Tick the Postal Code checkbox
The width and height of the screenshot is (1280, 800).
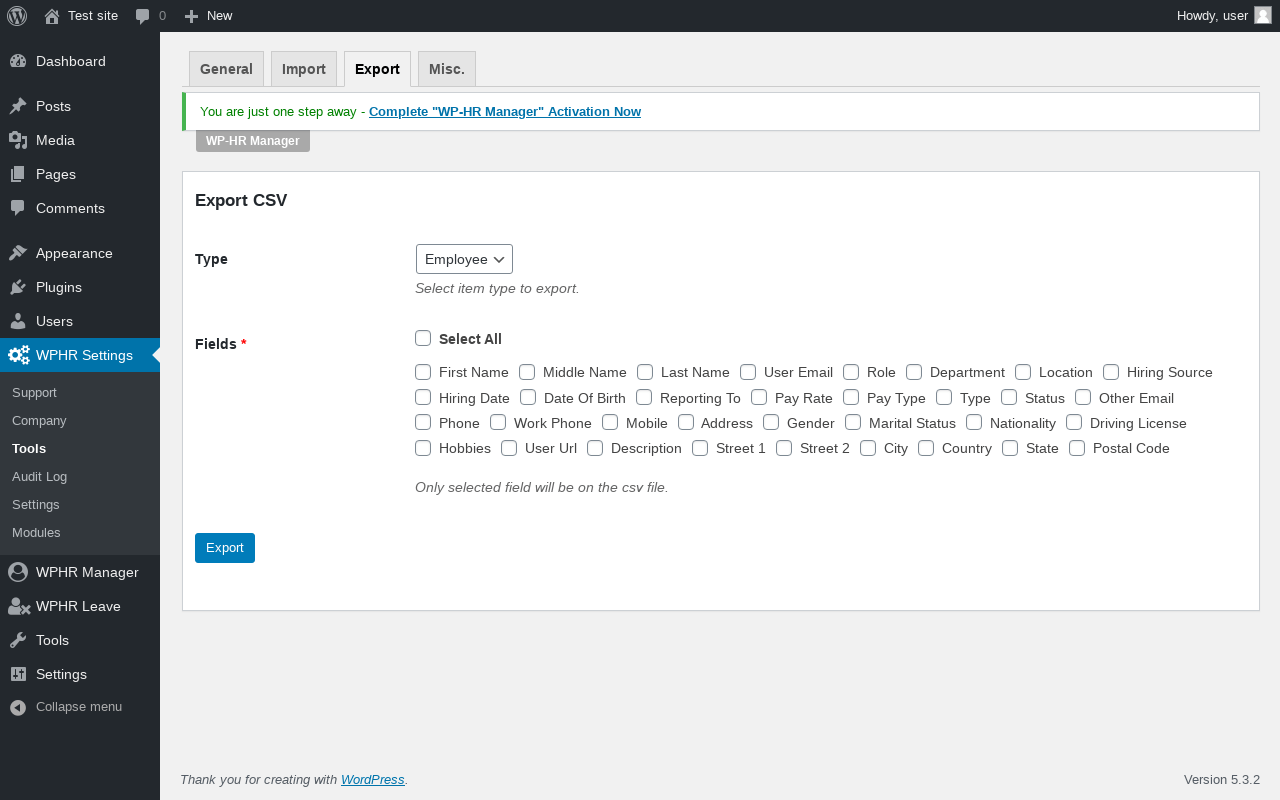[1077, 448]
